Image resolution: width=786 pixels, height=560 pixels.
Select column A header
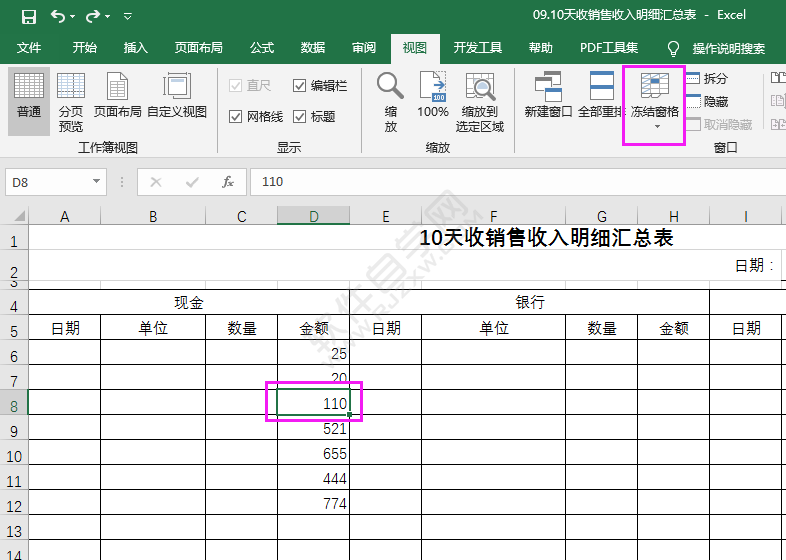(64, 217)
